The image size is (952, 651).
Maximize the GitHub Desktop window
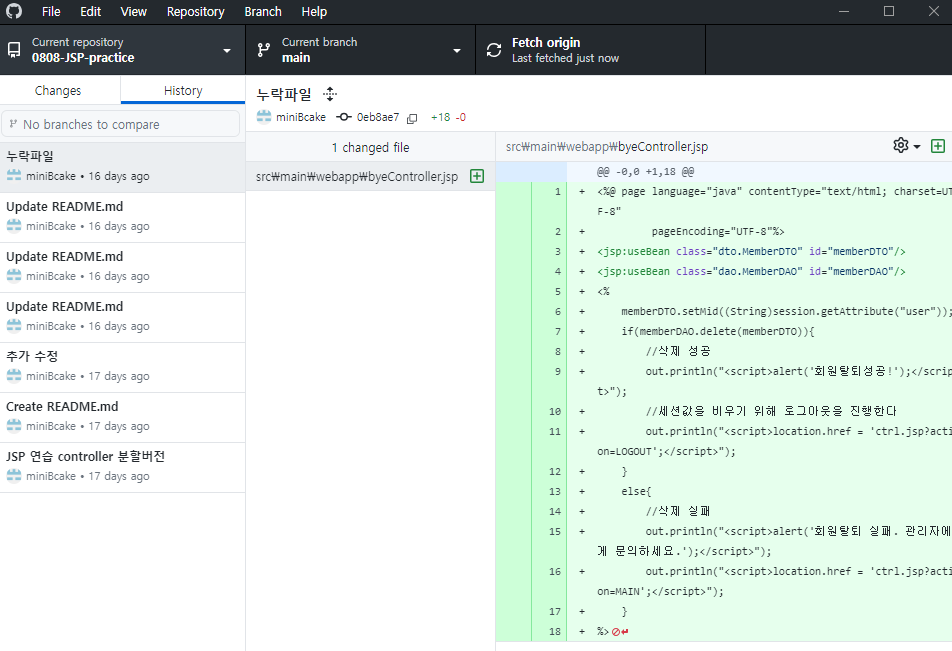(x=889, y=12)
